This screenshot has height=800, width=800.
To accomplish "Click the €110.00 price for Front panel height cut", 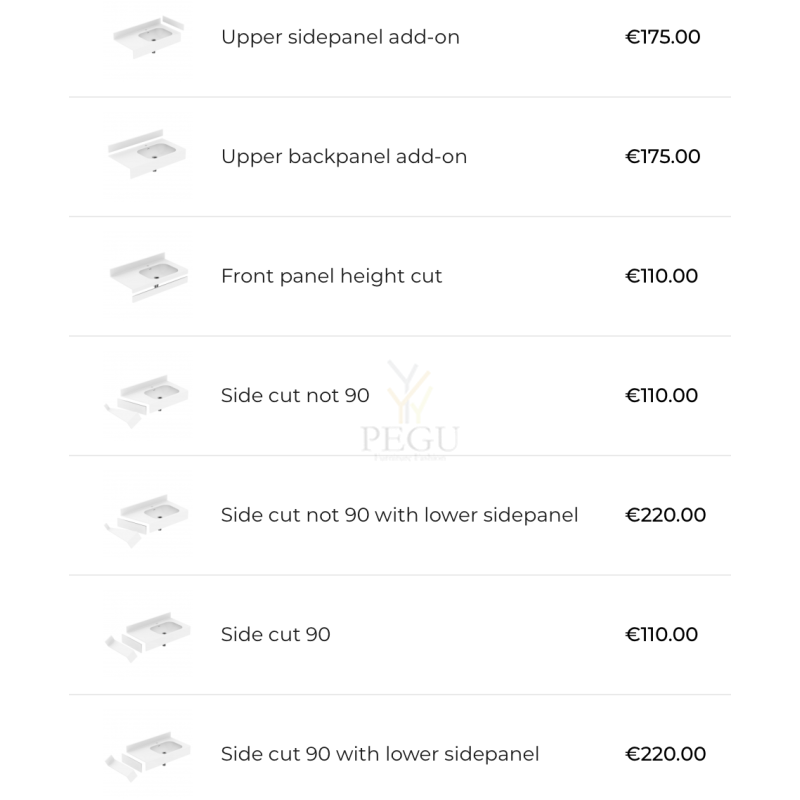I will click(x=661, y=276).
